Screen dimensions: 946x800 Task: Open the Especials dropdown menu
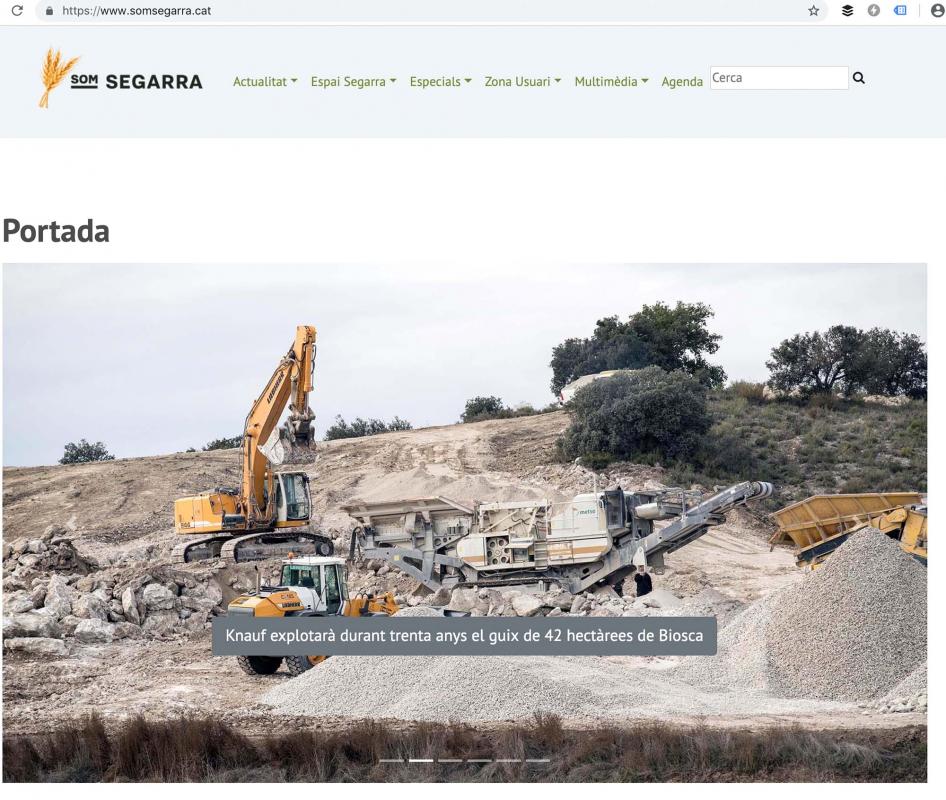pos(440,82)
